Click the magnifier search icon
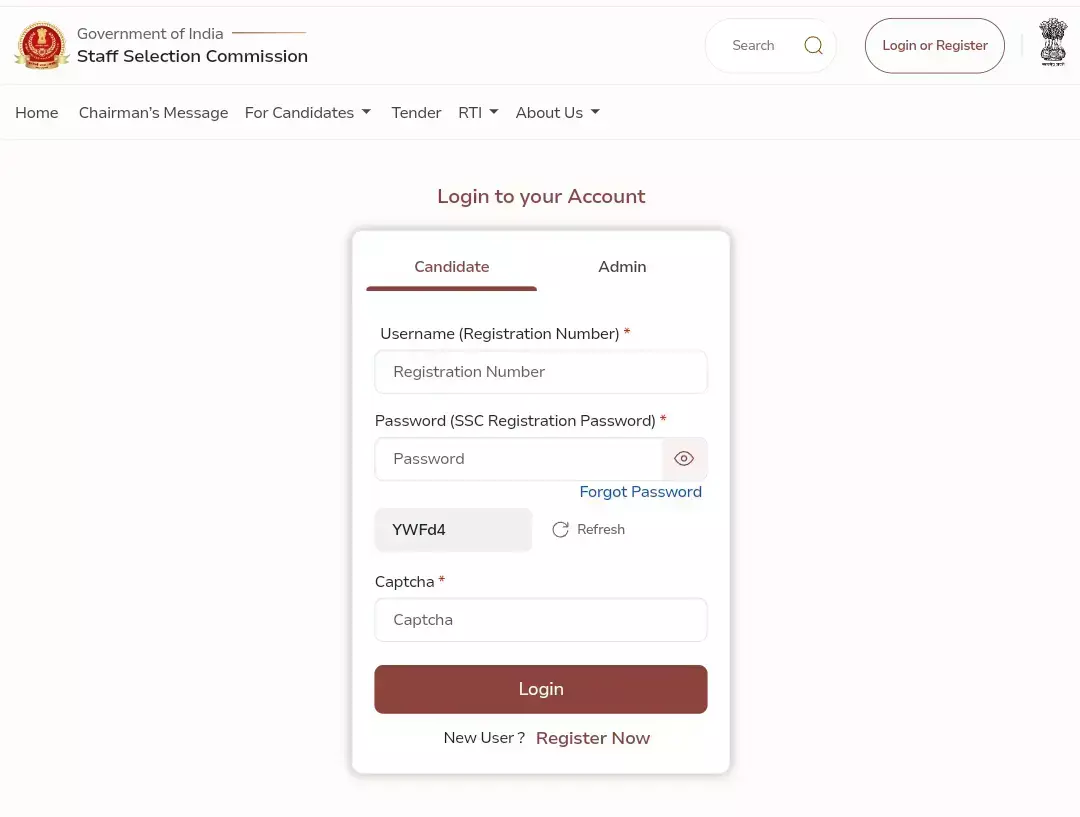Screen dimensions: 1080x817 814,46
